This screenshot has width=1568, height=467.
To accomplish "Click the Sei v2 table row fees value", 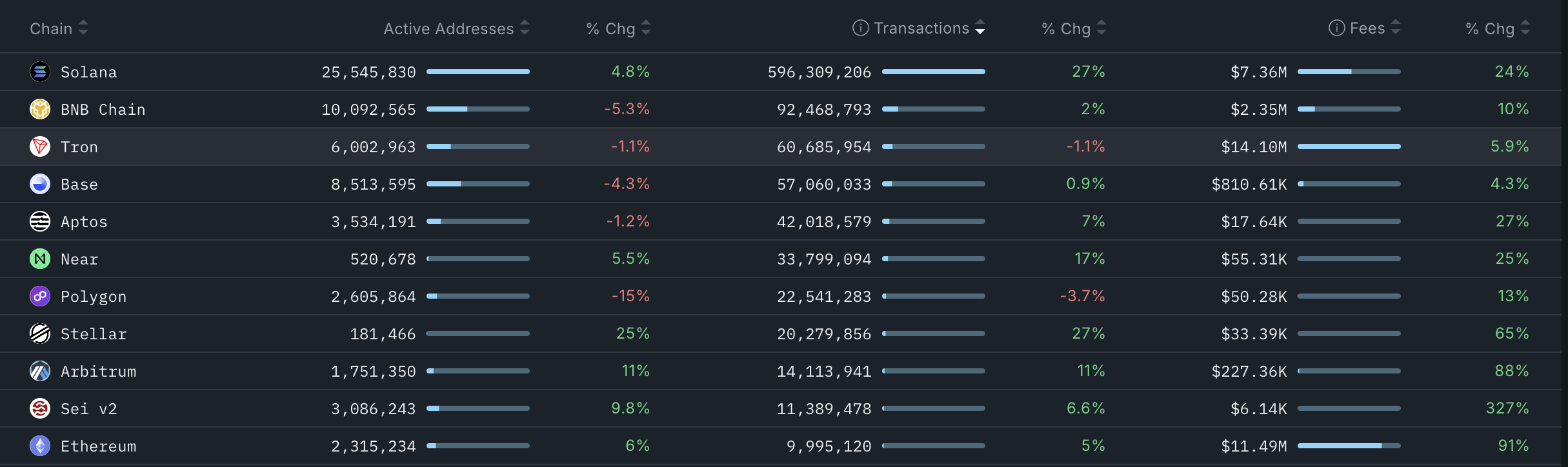I will 1259,409.
